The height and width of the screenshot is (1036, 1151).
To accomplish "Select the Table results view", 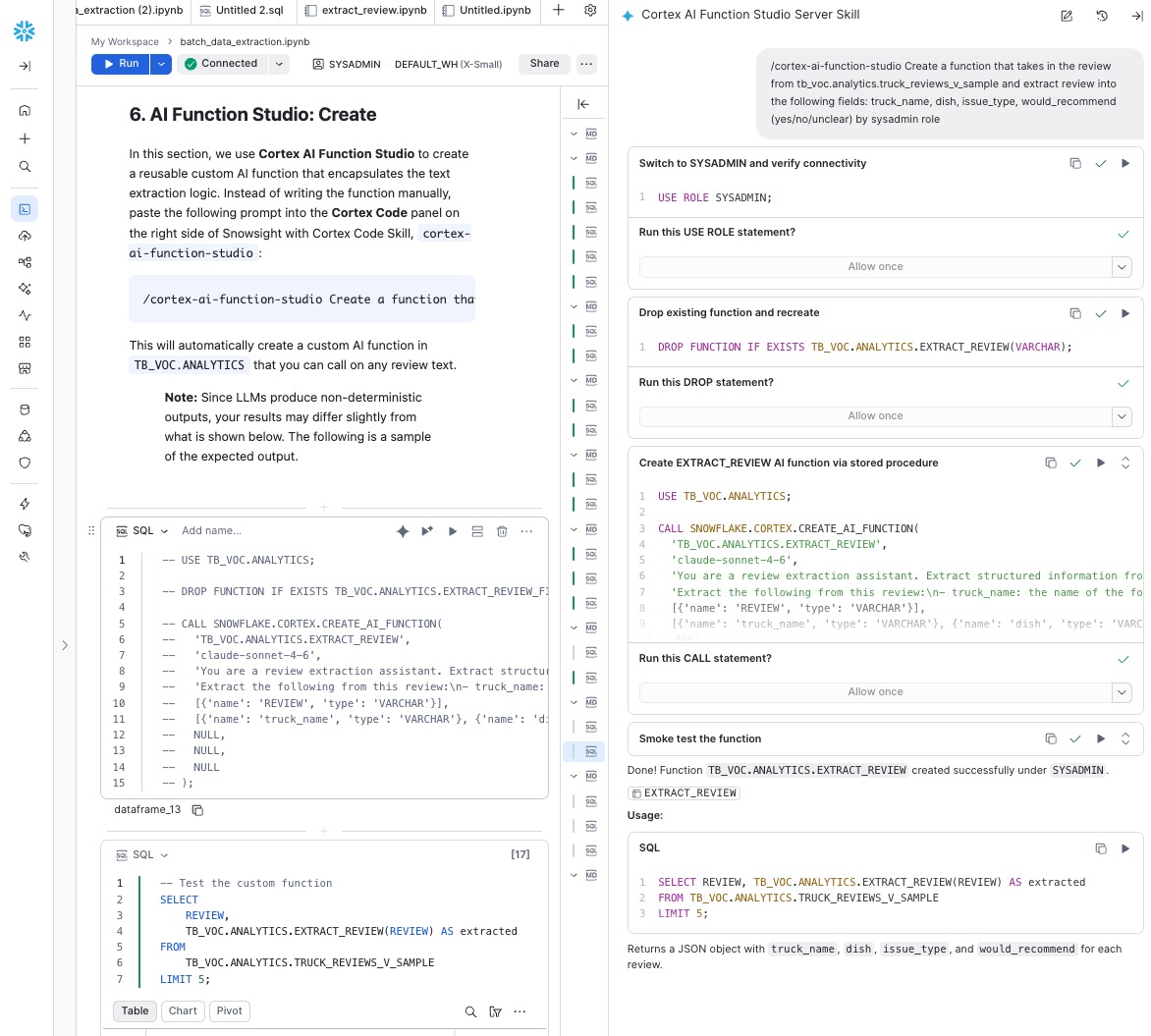I will [x=136, y=1011].
